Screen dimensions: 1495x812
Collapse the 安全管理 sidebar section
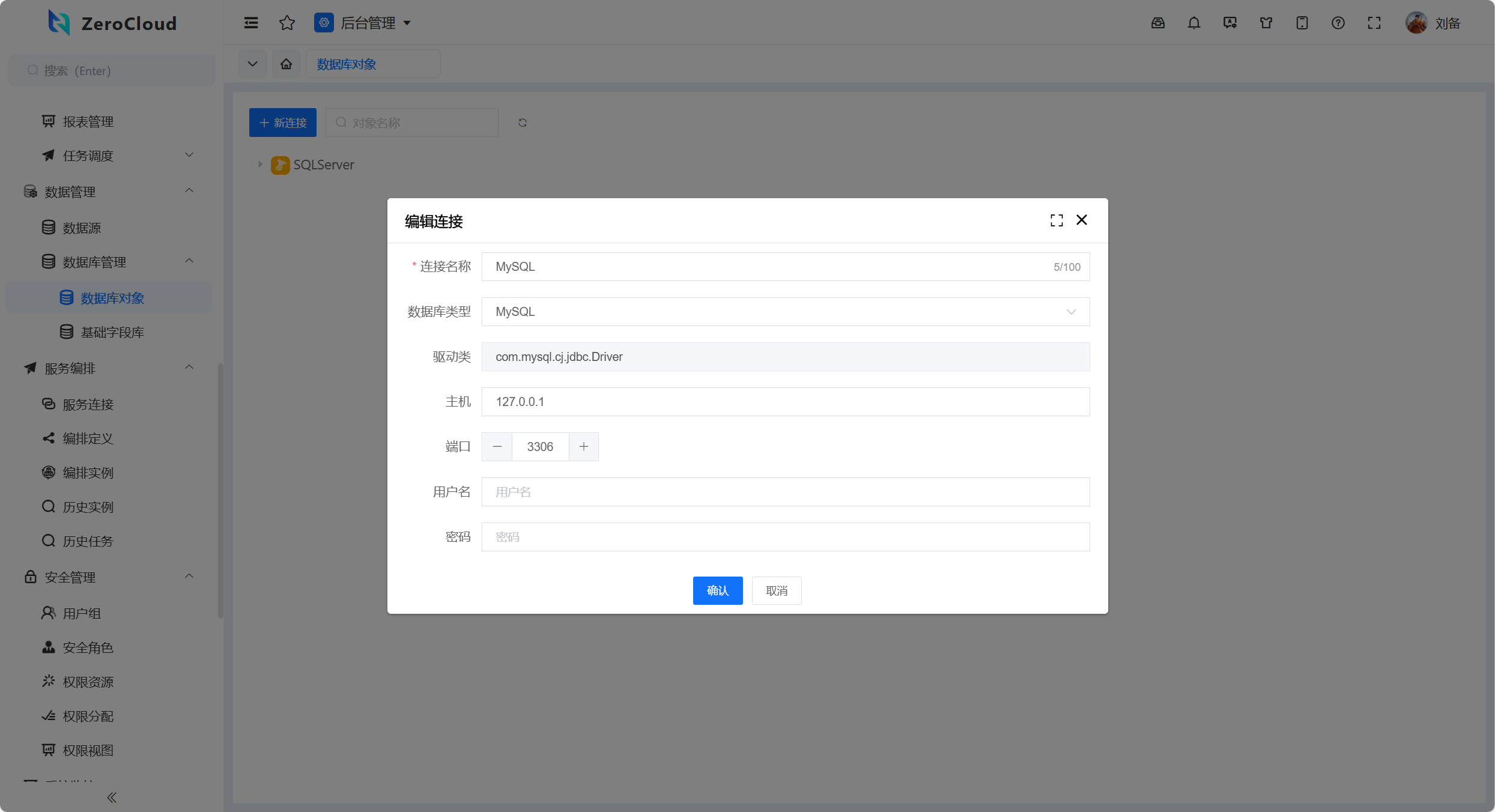pos(189,577)
